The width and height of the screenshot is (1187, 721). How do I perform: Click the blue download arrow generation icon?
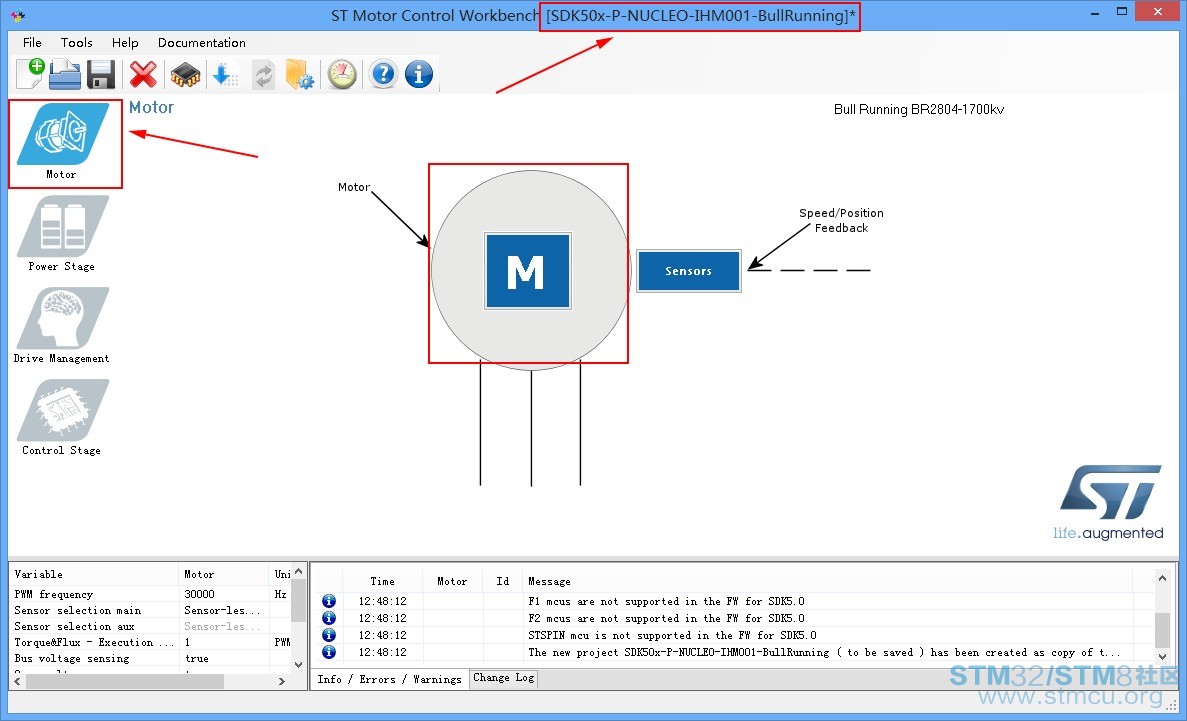coord(225,74)
